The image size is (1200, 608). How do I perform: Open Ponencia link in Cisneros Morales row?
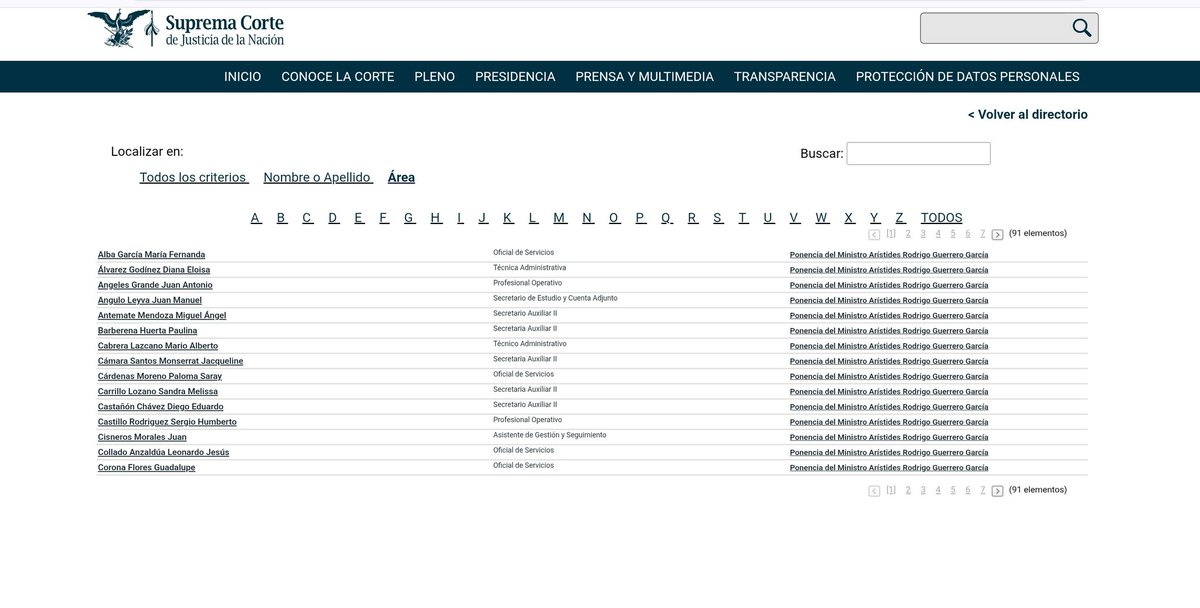pos(889,437)
